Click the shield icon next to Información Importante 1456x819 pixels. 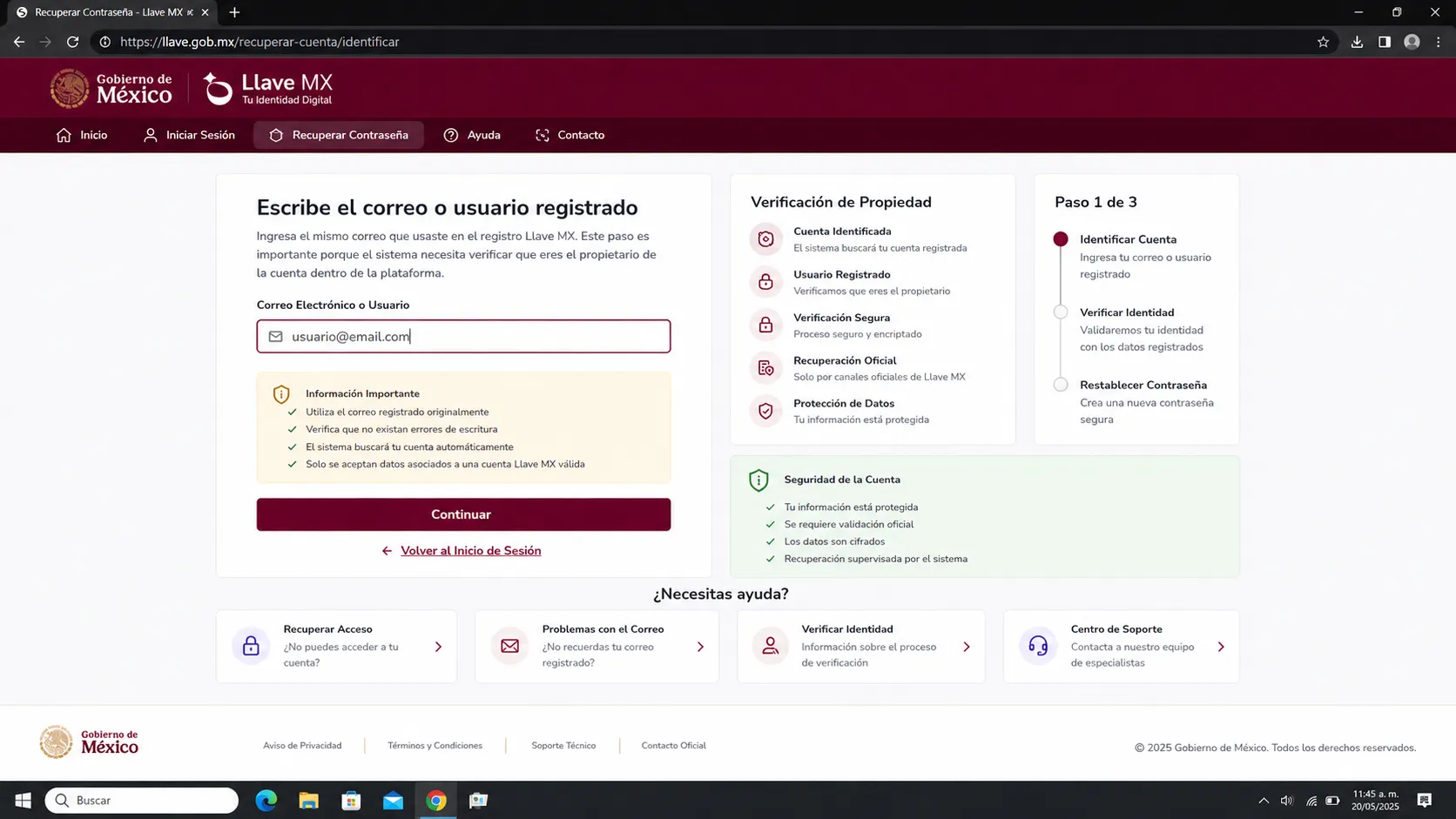click(x=281, y=394)
